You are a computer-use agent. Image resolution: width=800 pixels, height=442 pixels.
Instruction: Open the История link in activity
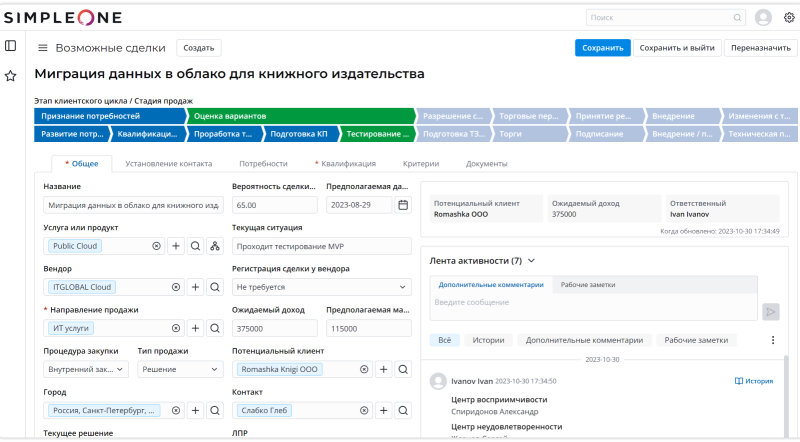pyautogui.click(x=754, y=381)
